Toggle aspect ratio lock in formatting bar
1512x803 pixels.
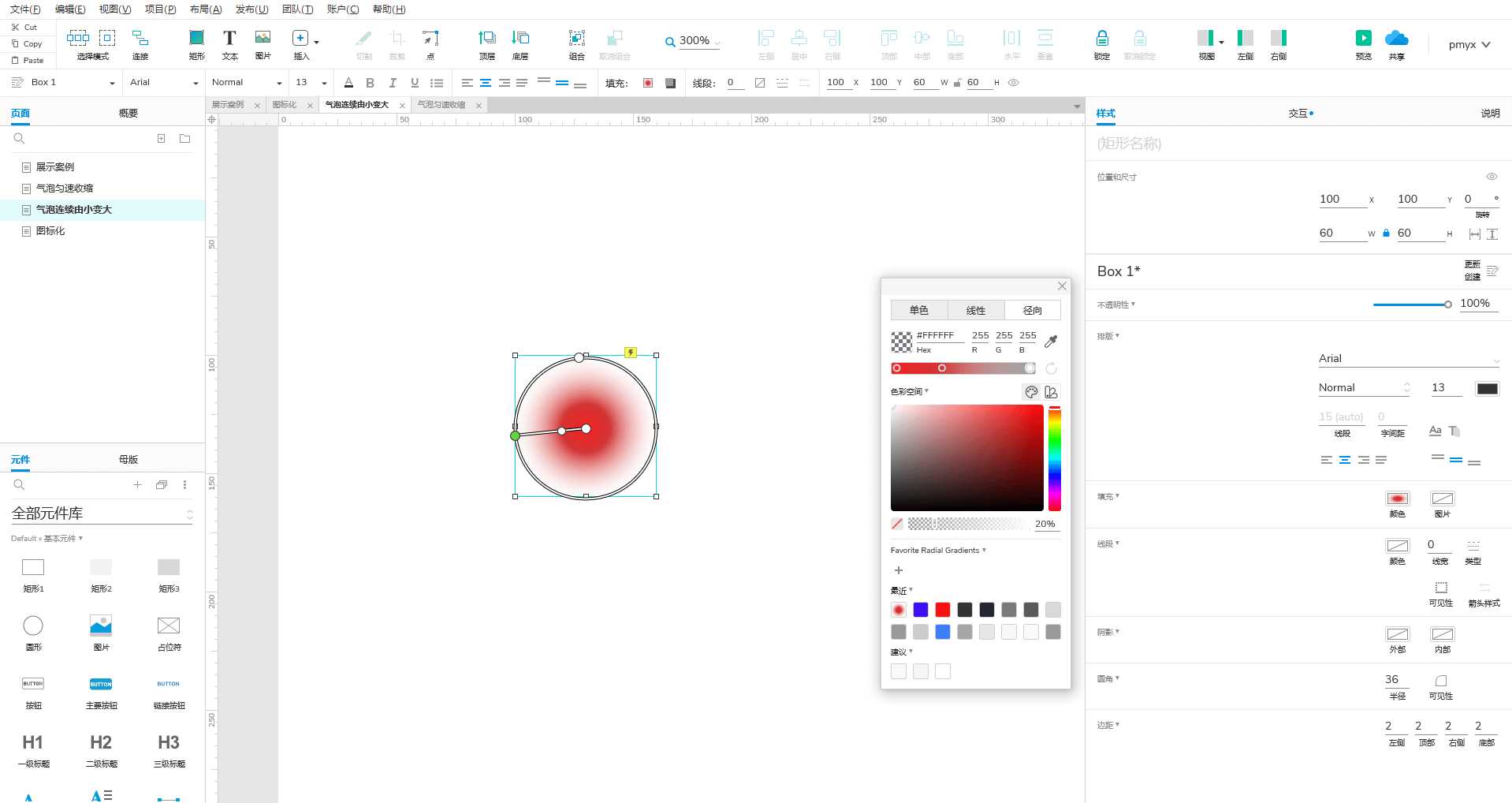957,82
